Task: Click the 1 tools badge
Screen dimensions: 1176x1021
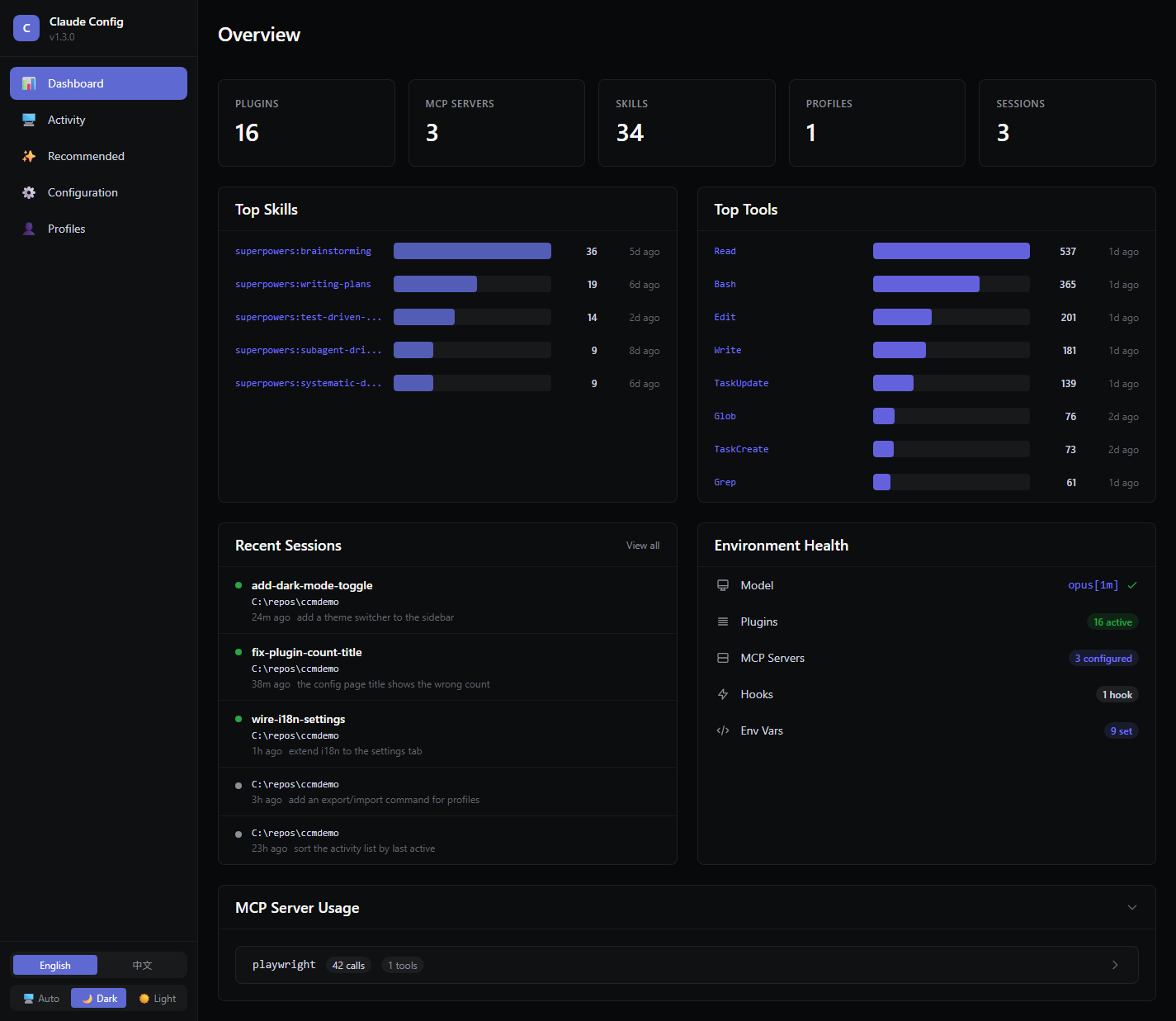Action: (403, 965)
